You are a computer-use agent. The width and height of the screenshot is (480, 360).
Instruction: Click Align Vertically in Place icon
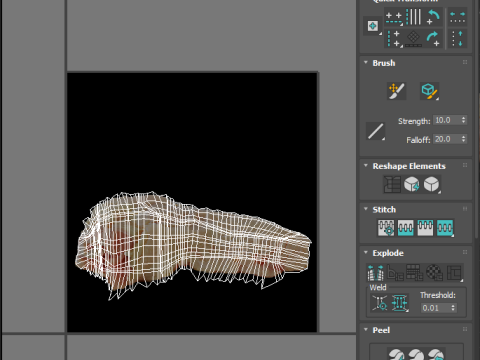tap(394, 39)
